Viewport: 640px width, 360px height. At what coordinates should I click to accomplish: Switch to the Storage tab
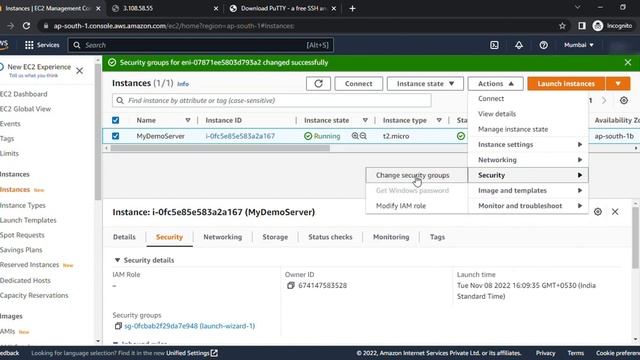(x=275, y=237)
